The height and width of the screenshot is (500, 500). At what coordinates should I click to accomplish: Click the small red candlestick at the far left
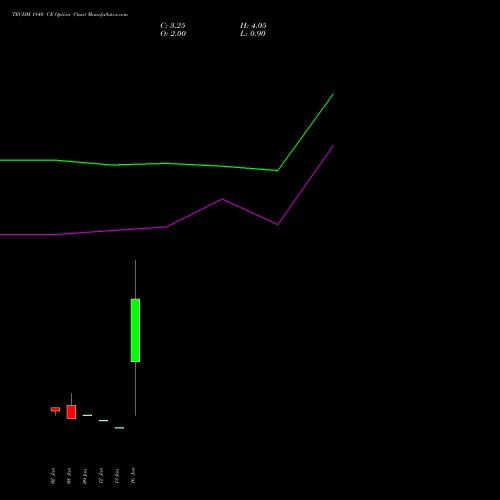pos(55,409)
